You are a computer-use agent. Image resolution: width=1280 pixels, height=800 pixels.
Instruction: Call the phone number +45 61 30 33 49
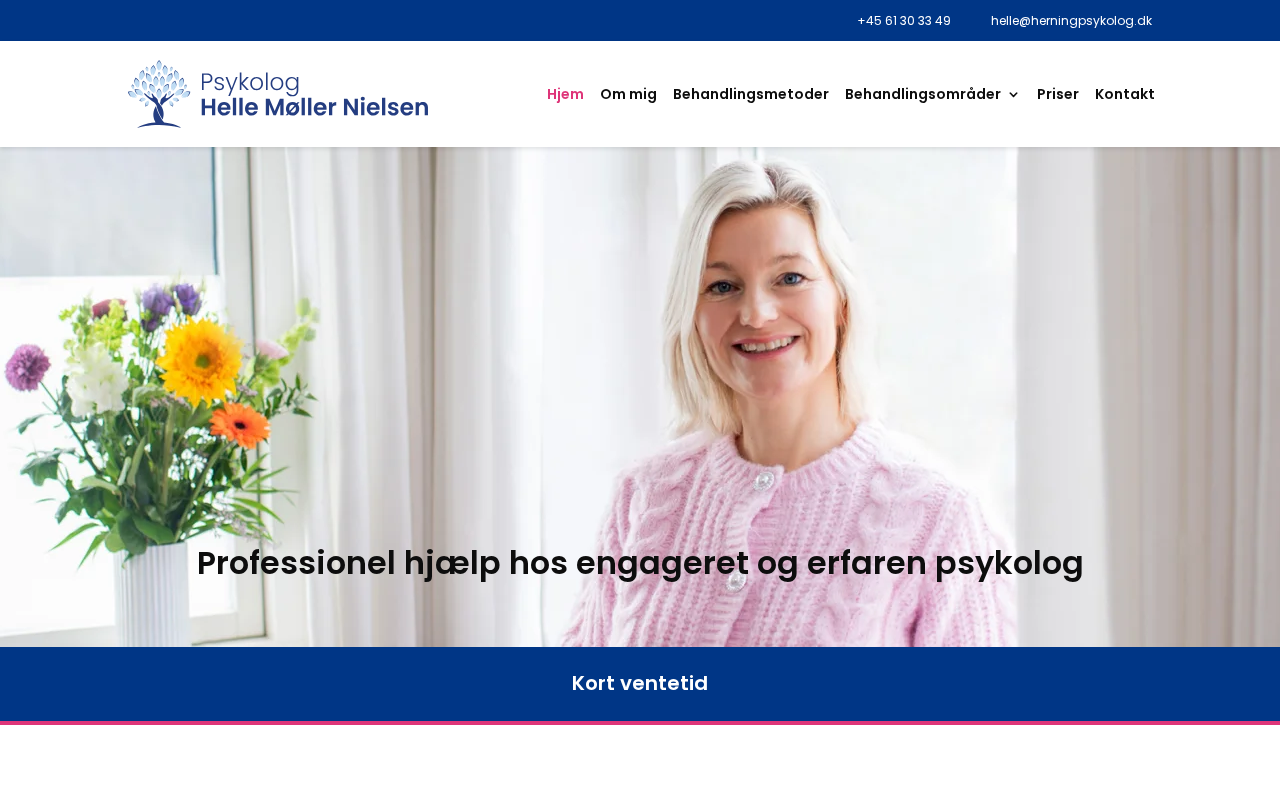904,20
